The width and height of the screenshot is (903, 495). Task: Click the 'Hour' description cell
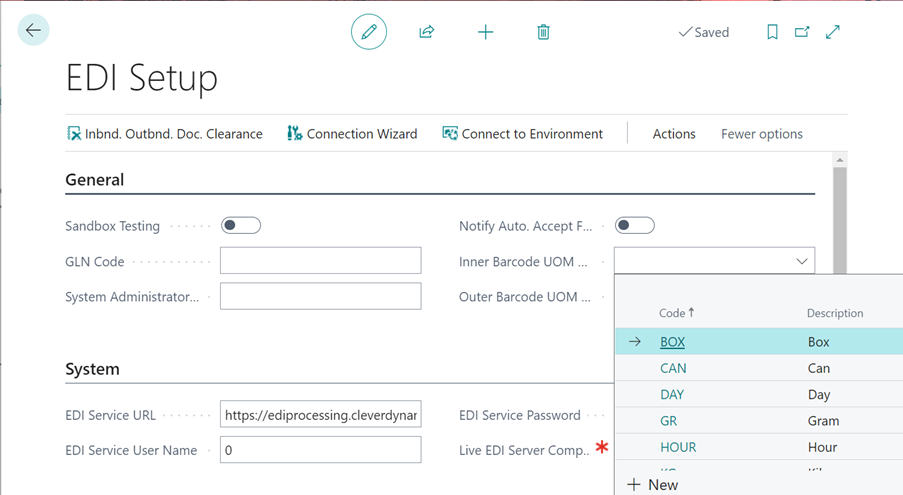point(822,447)
